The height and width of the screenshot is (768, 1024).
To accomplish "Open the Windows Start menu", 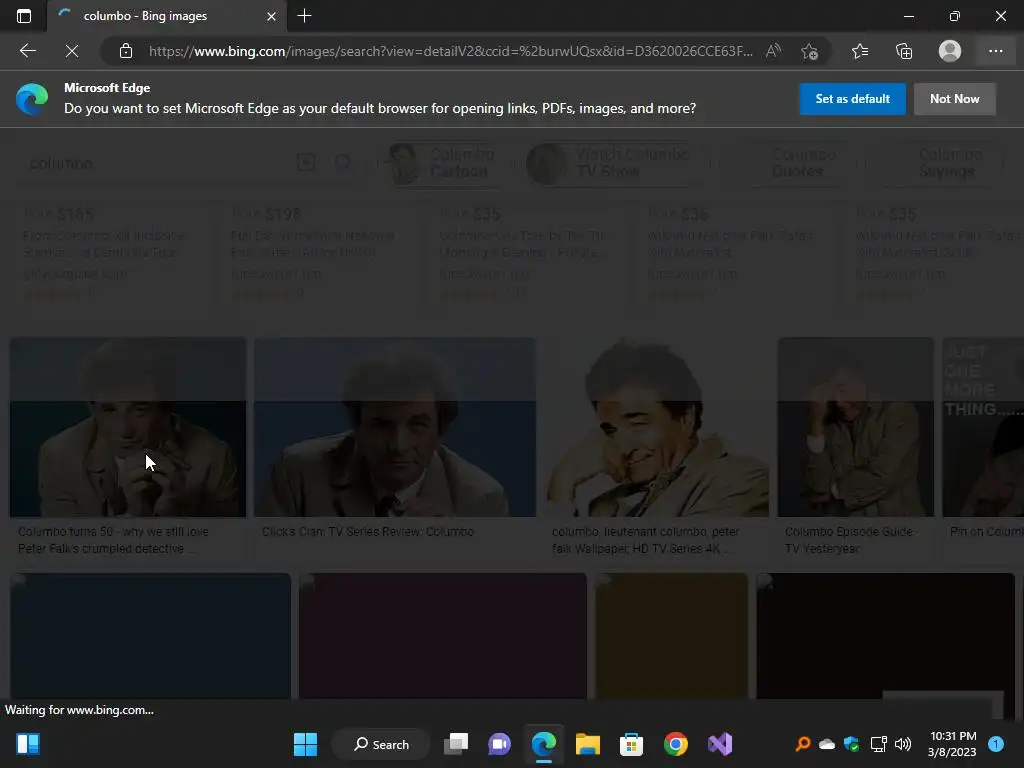I will (x=305, y=744).
